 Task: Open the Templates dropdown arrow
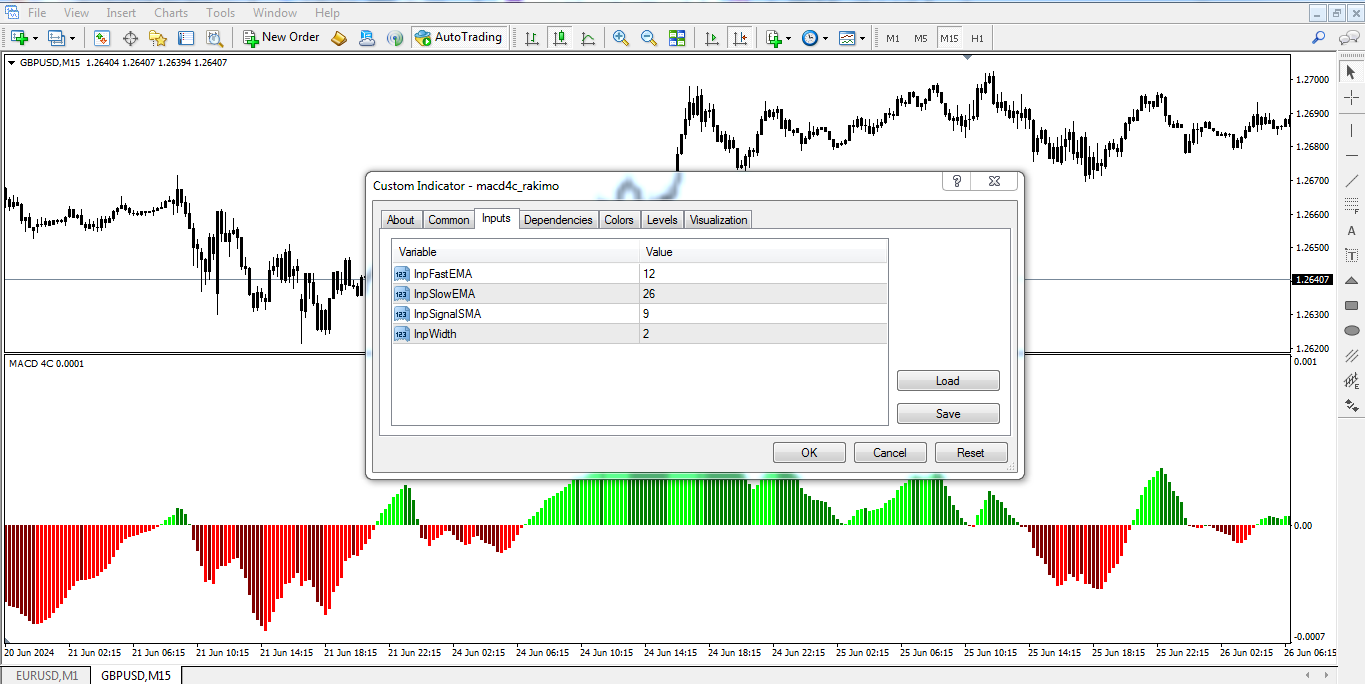pos(862,37)
